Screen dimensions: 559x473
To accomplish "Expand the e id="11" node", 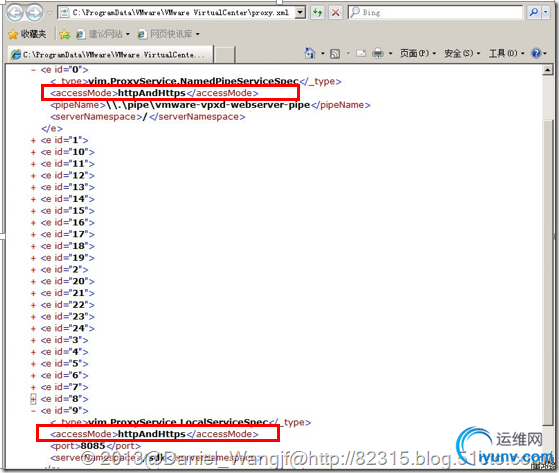I will (33, 164).
